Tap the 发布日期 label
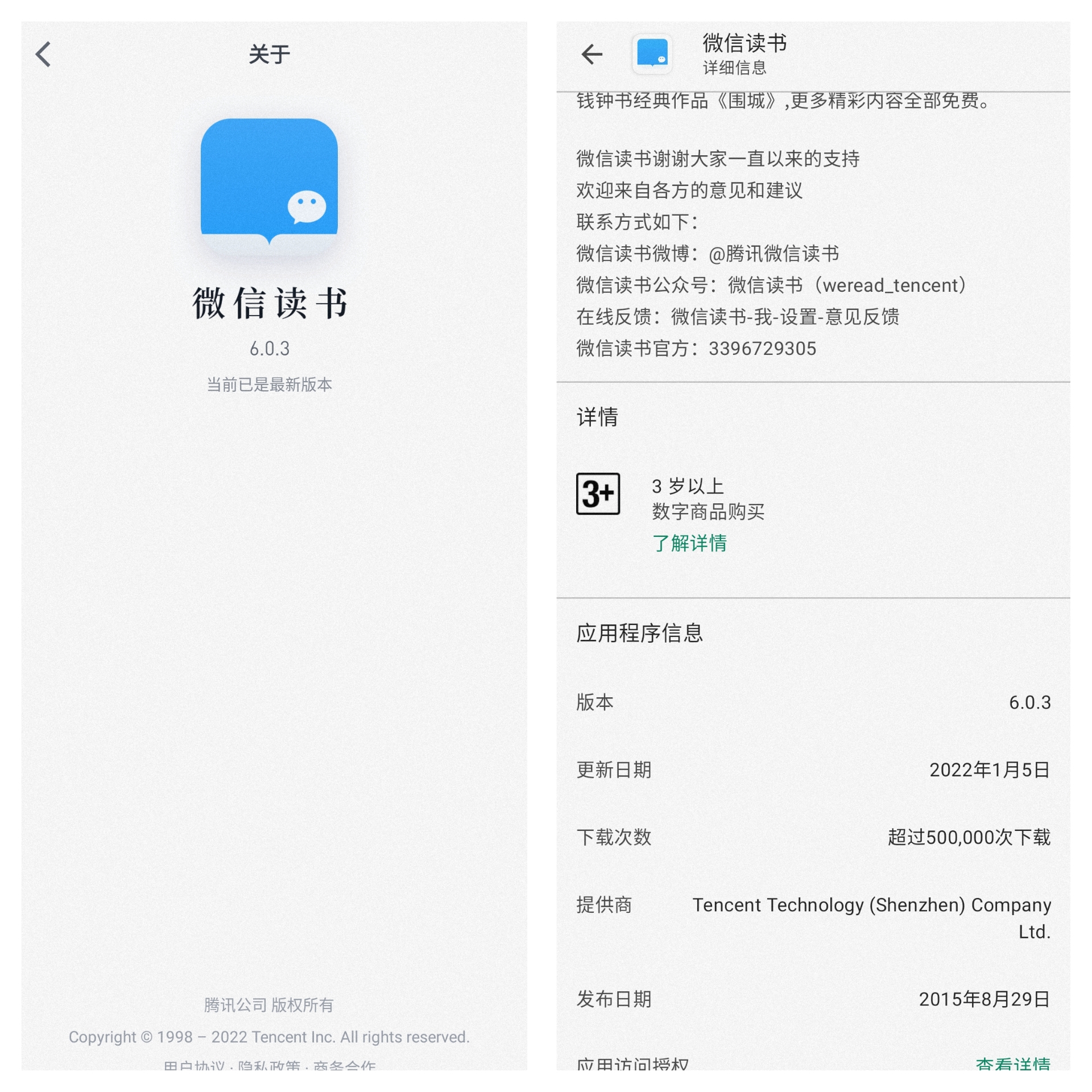Image resolution: width=1092 pixels, height=1092 pixels. (614, 999)
